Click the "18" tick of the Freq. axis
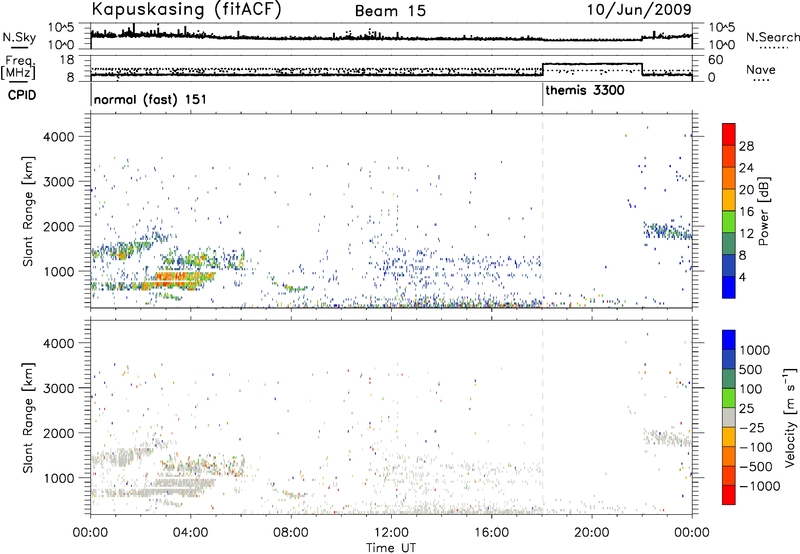Screen dimensions: 800x554 [67, 60]
